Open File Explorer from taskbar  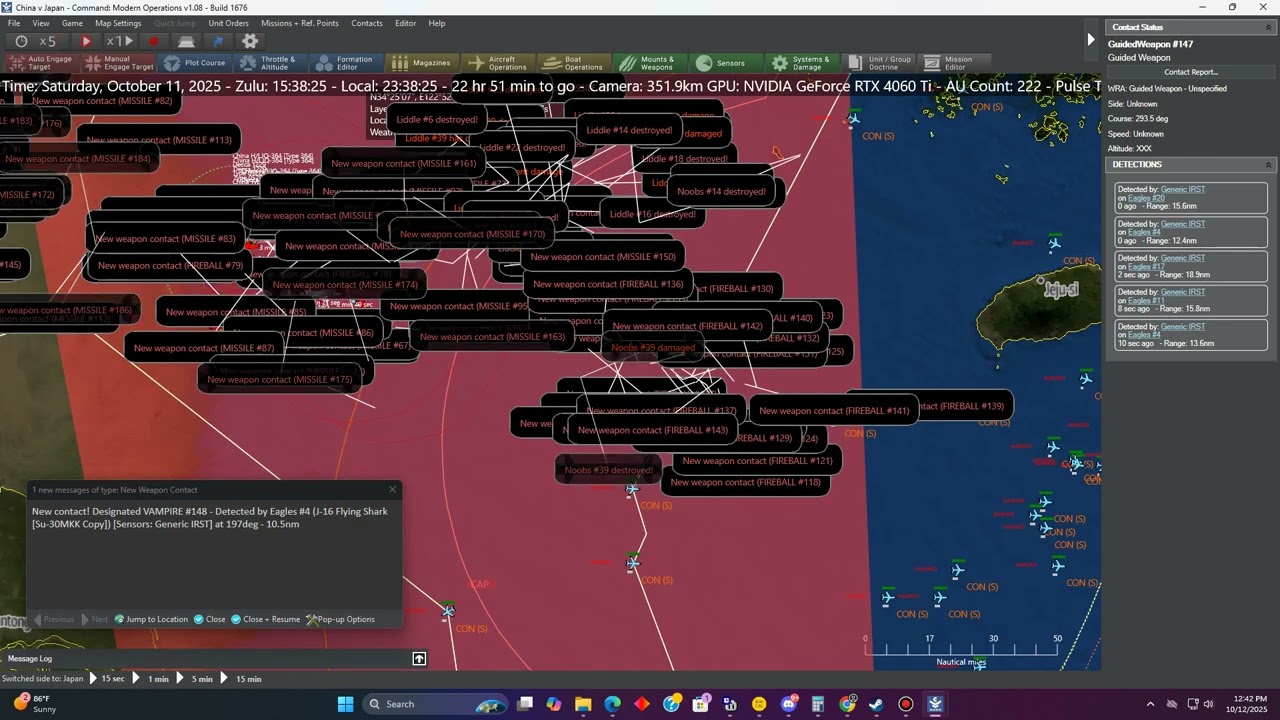point(583,704)
